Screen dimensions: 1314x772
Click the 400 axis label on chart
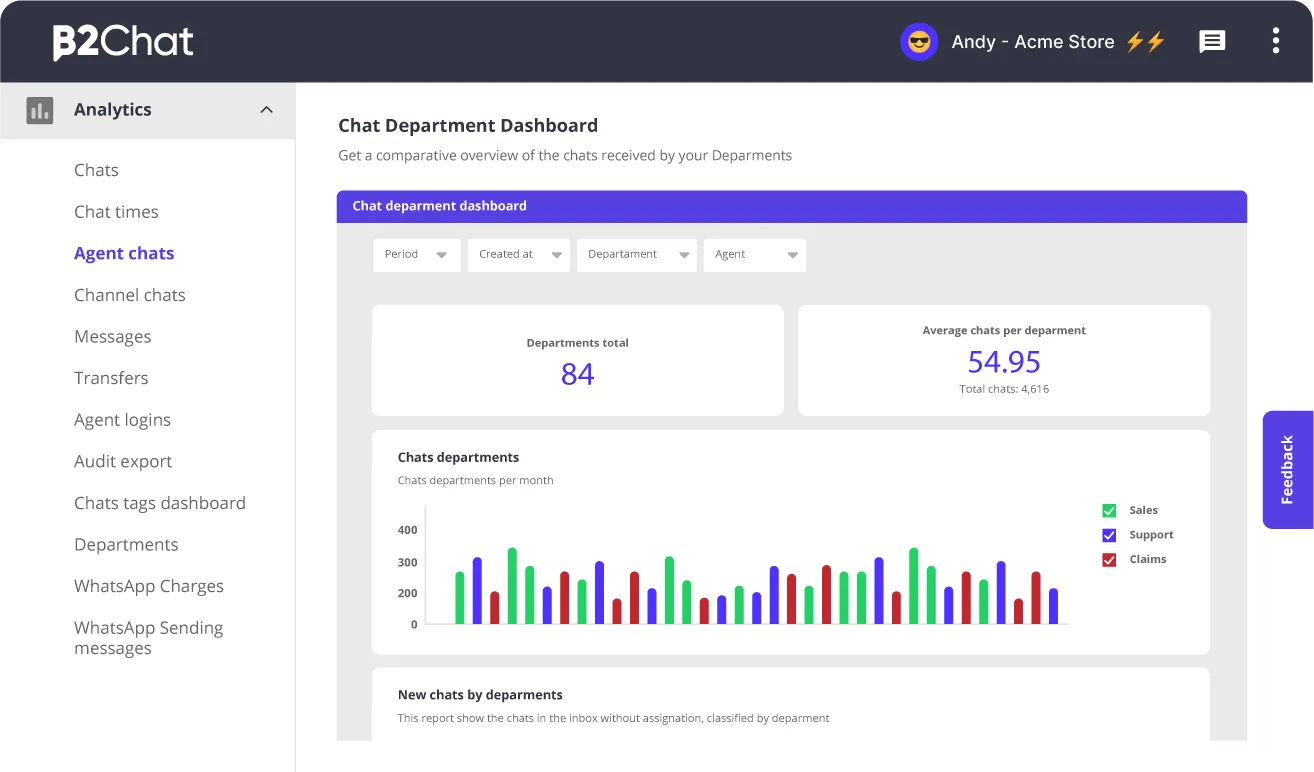tap(407, 530)
